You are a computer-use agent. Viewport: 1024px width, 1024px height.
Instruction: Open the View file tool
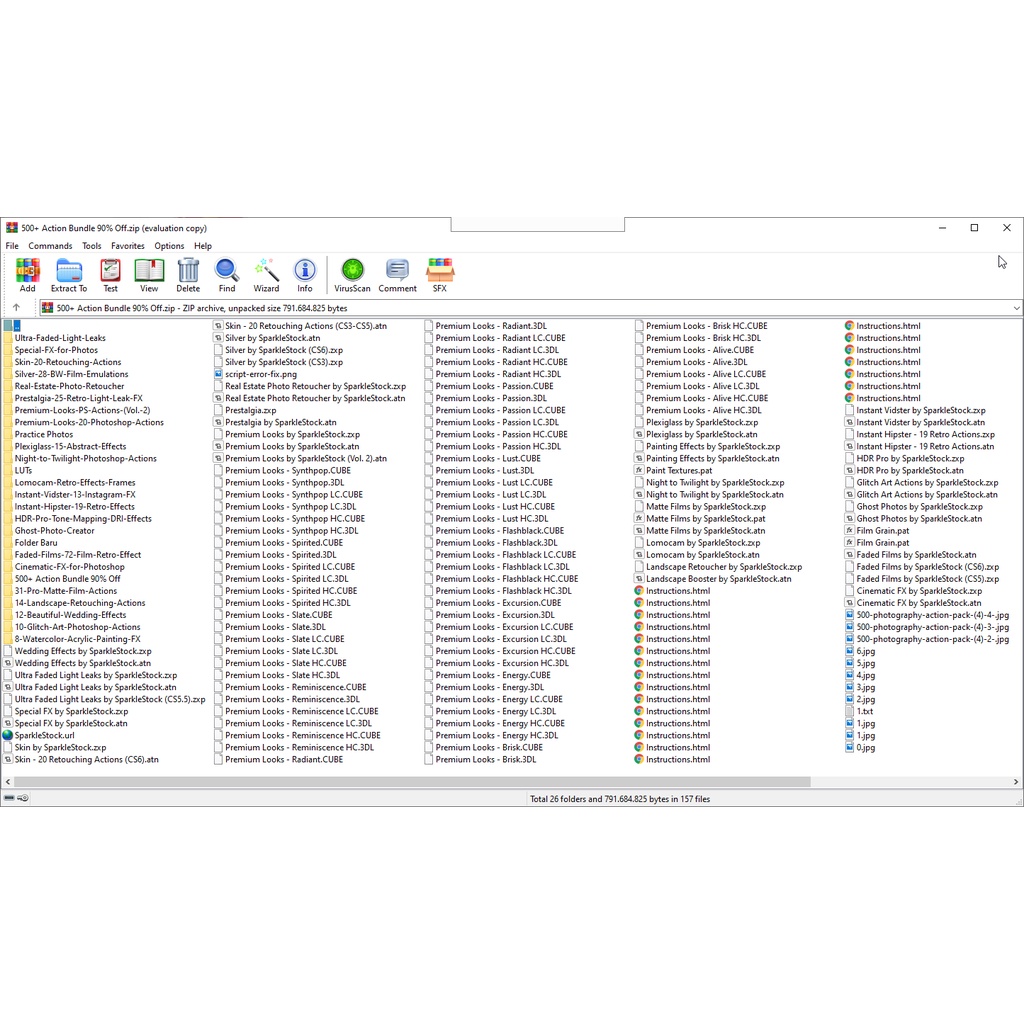(149, 274)
